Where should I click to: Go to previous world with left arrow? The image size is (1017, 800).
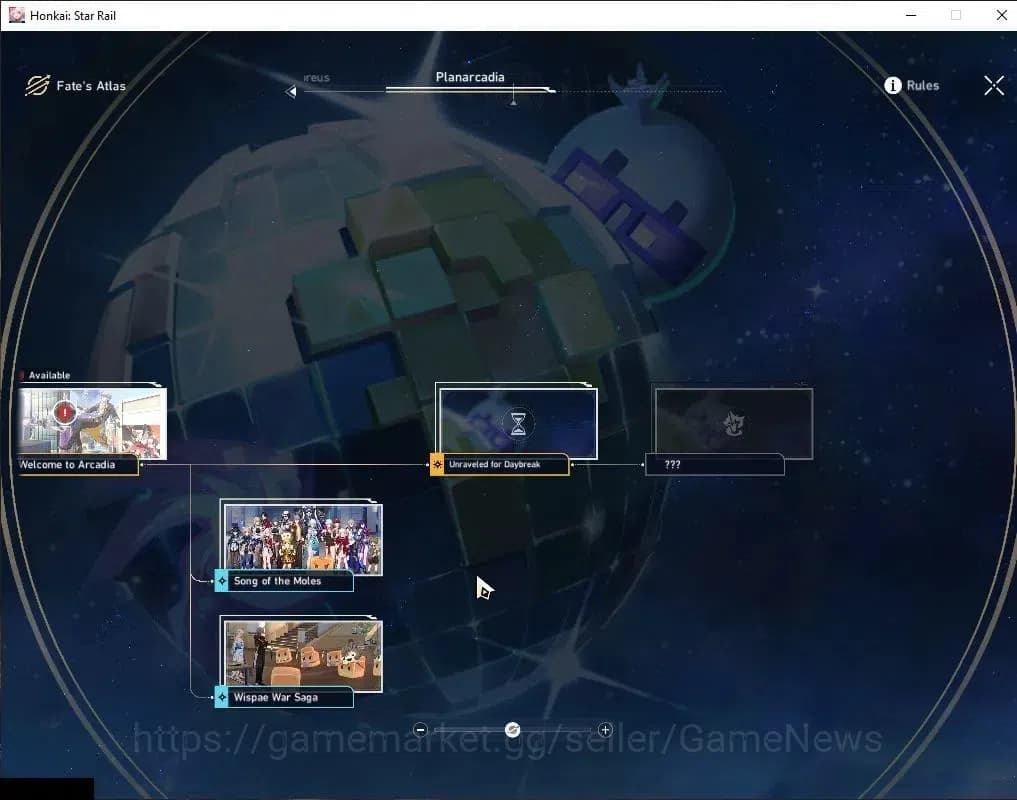point(291,91)
